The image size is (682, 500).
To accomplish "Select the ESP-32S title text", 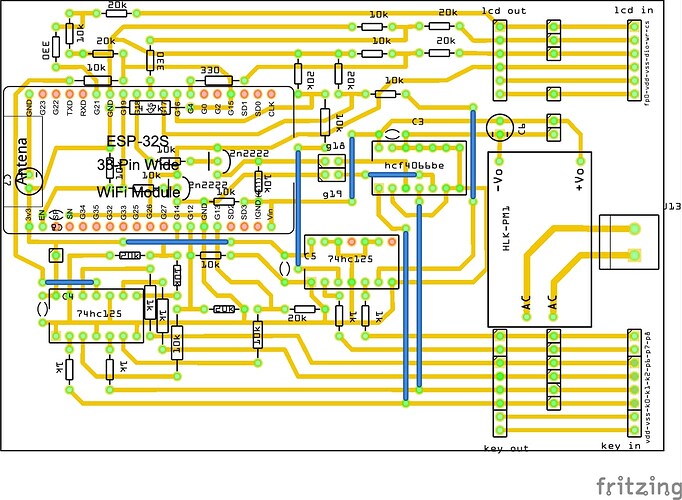I will click(x=137, y=141).
